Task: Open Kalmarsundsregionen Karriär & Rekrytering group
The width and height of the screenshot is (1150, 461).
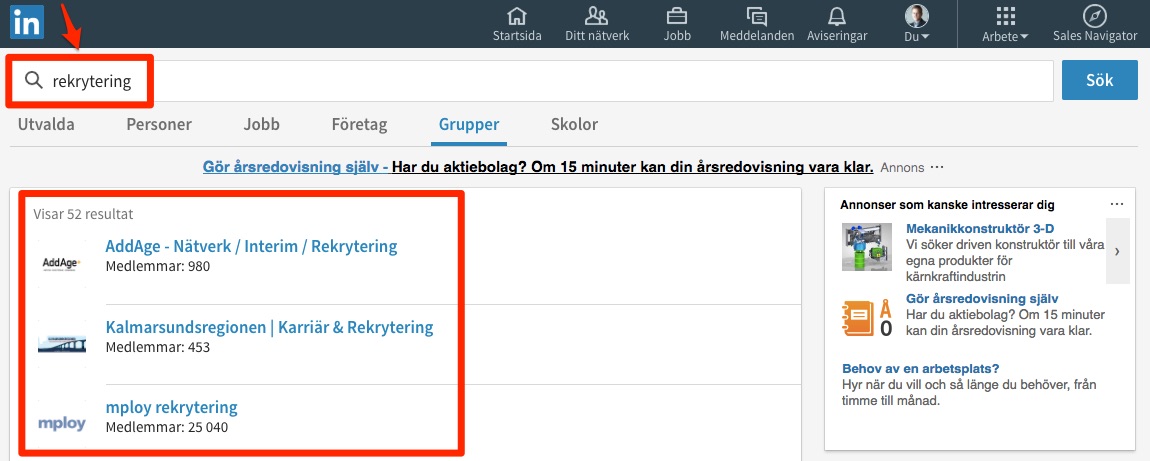Action: (x=269, y=327)
